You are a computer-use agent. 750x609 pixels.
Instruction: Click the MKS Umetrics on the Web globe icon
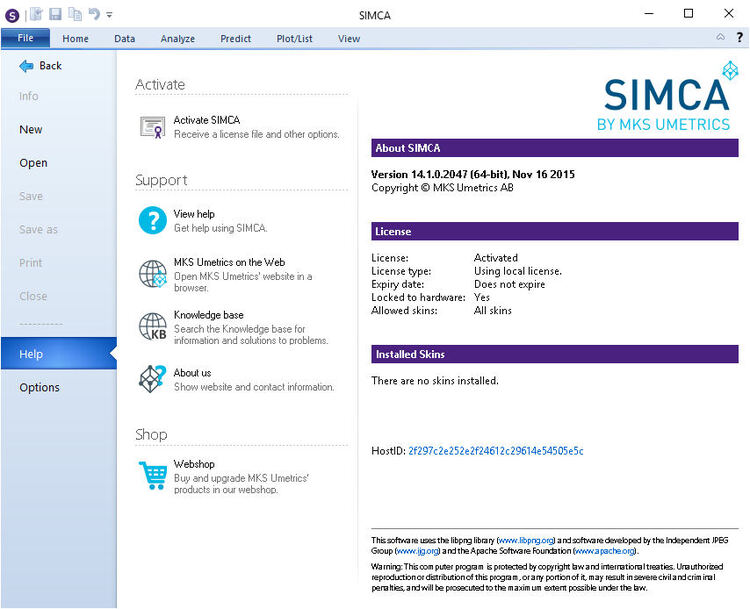point(152,274)
